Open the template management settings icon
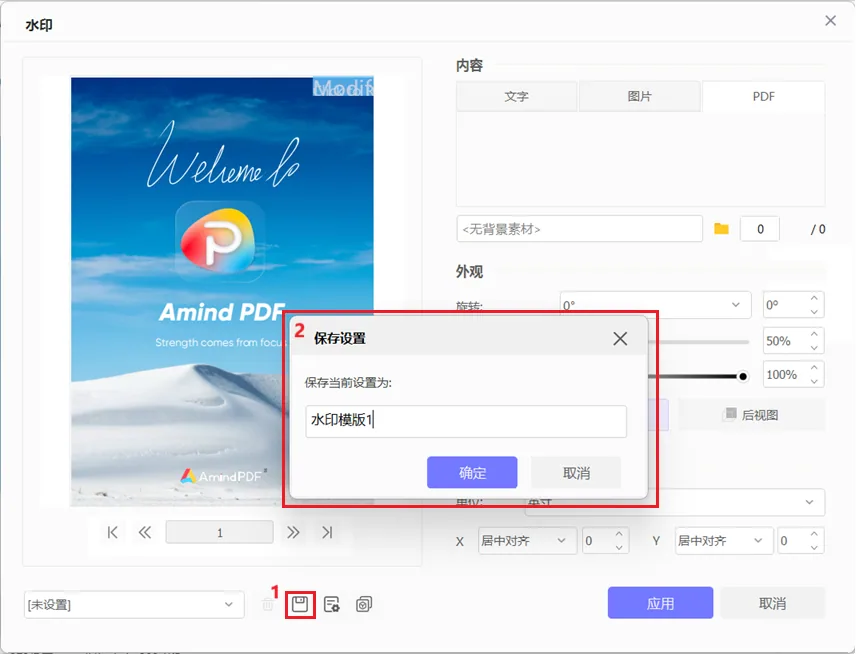The width and height of the screenshot is (856, 654). (331, 604)
